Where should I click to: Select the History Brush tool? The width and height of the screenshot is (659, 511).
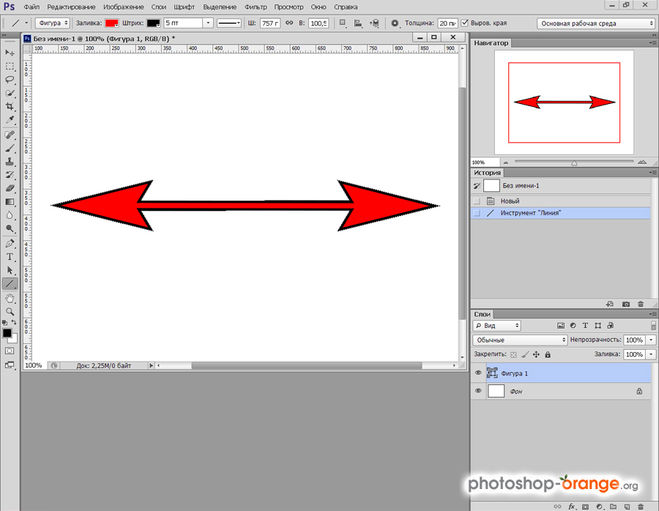click(x=10, y=175)
